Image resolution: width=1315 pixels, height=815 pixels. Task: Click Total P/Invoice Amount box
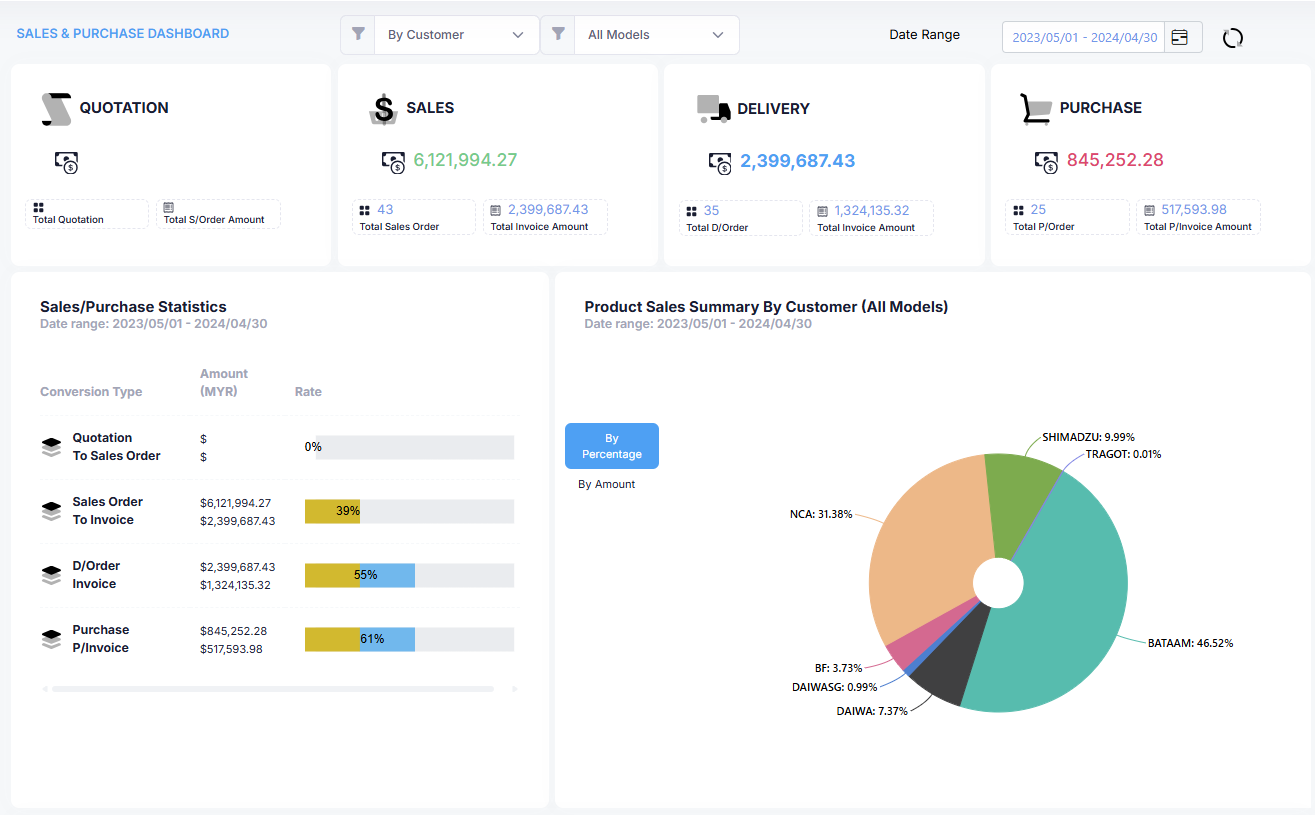point(1197,217)
